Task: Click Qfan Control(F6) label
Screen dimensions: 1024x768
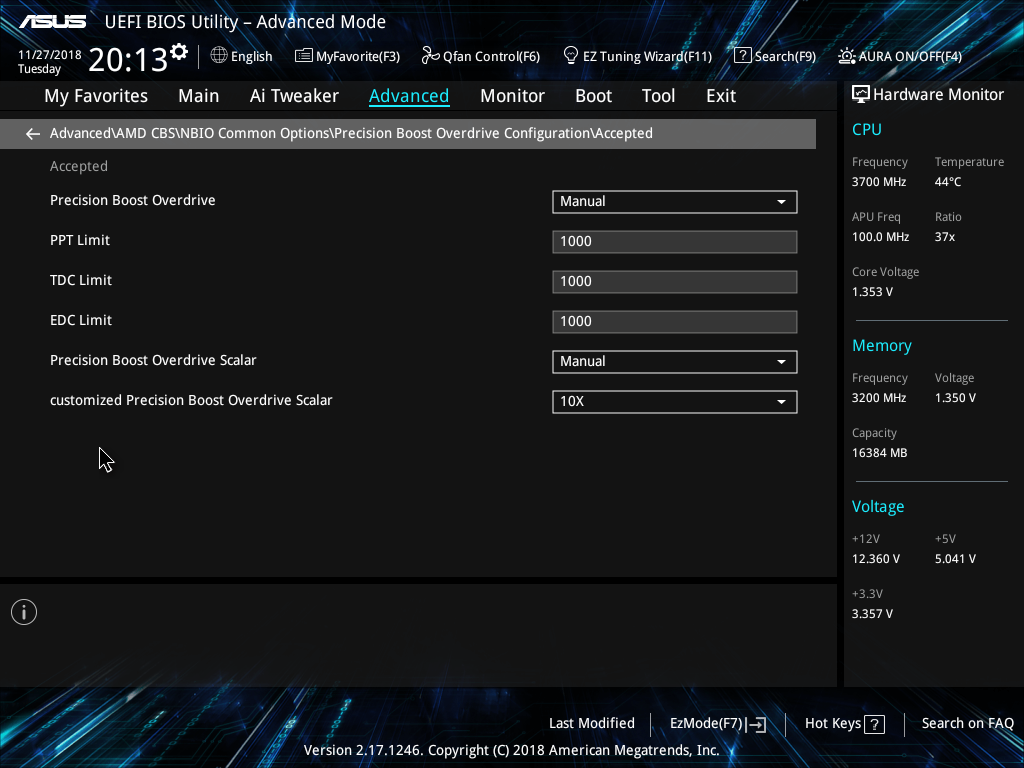Action: click(x=491, y=57)
